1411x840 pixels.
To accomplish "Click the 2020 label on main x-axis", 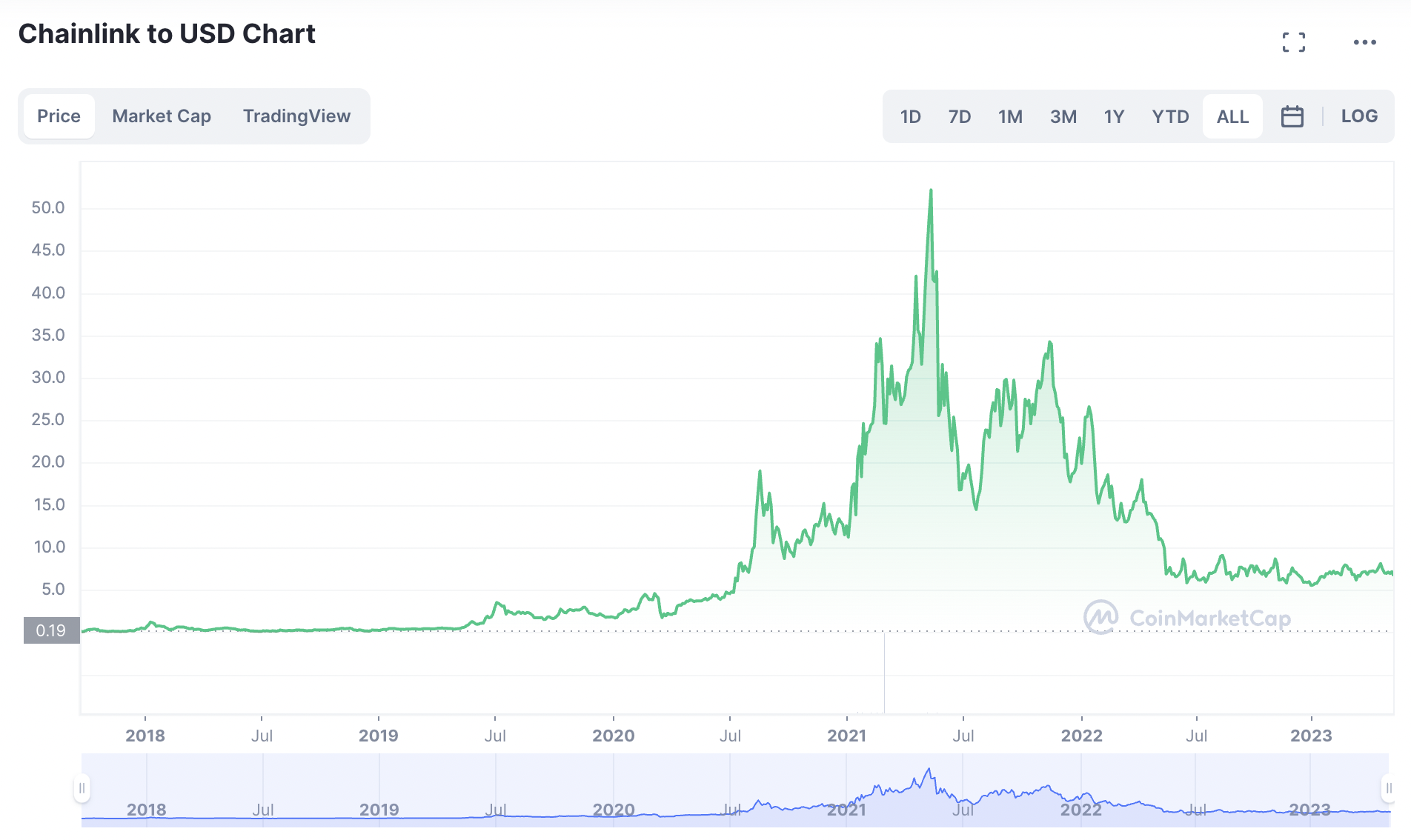I will tap(613, 736).
